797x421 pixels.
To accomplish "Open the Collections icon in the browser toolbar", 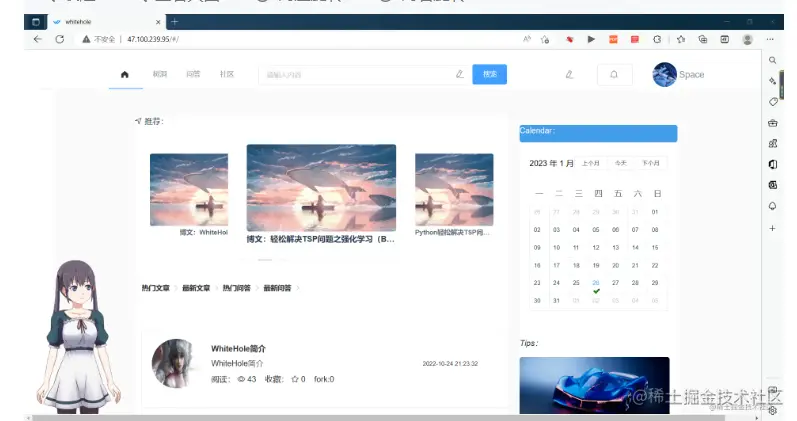I will [703, 39].
